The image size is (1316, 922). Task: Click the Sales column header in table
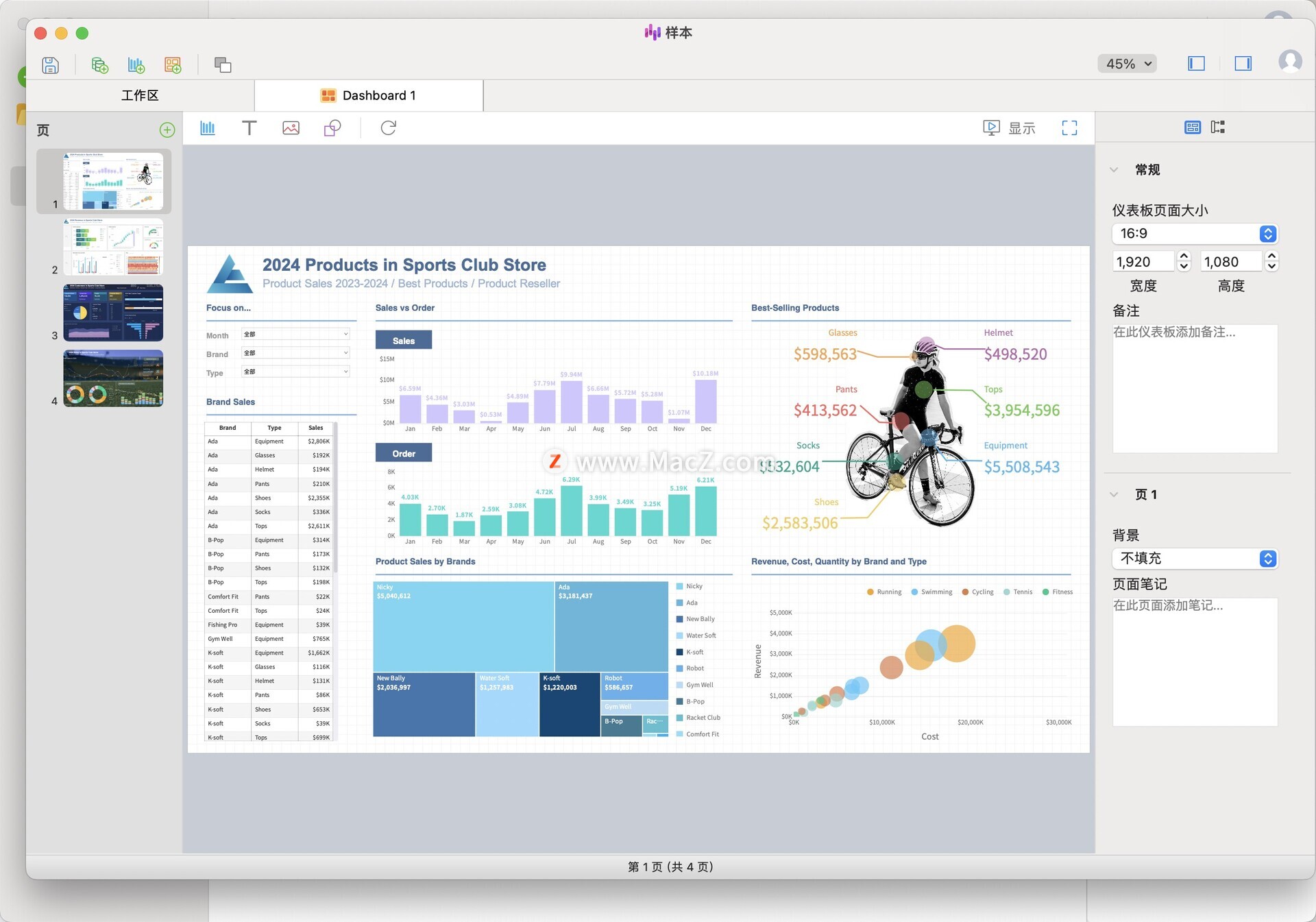tap(315, 428)
